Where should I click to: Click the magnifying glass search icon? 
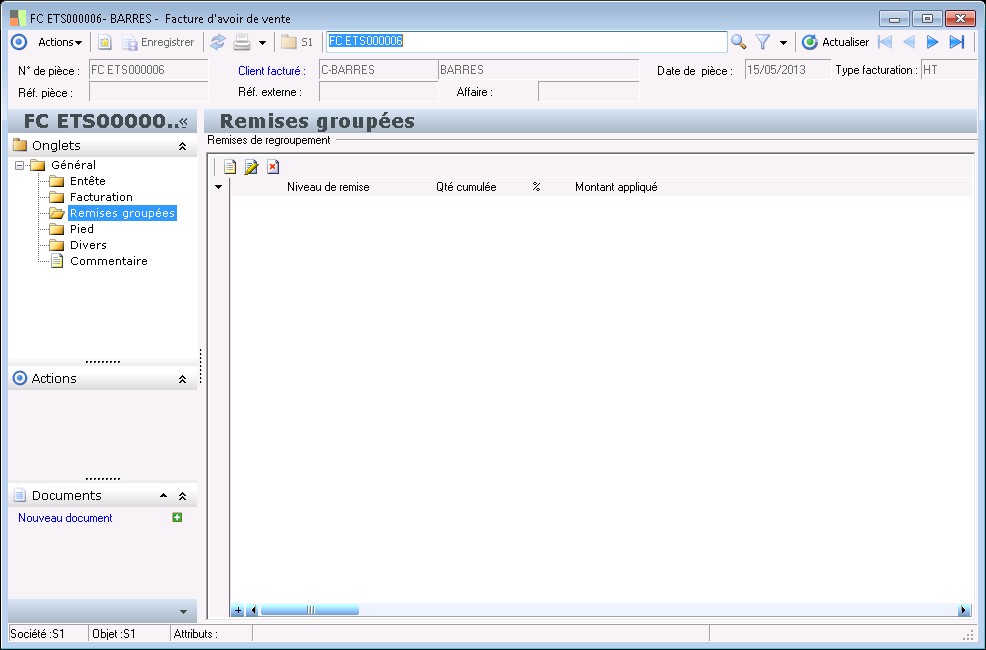(738, 42)
